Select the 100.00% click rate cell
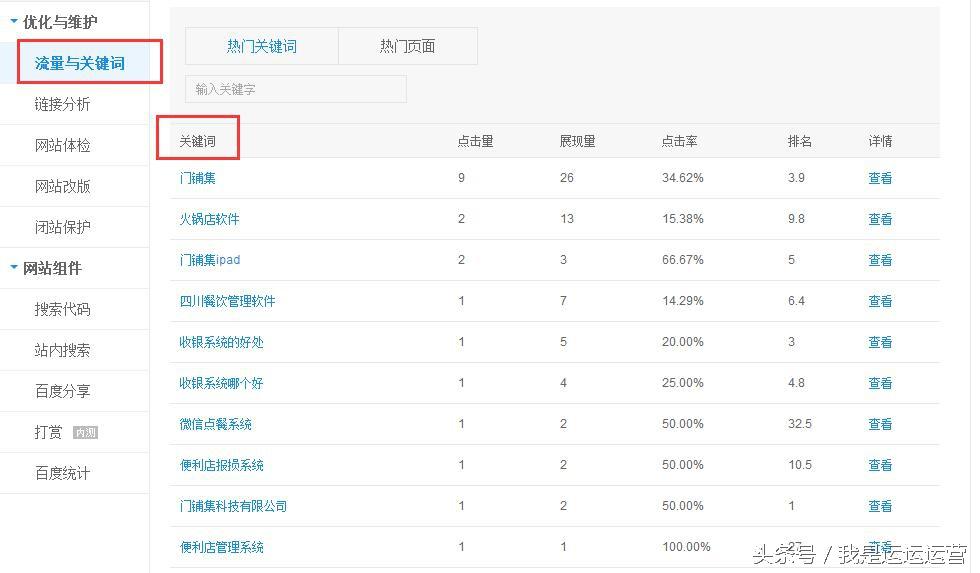This screenshot has height=573, width=980. (x=686, y=547)
